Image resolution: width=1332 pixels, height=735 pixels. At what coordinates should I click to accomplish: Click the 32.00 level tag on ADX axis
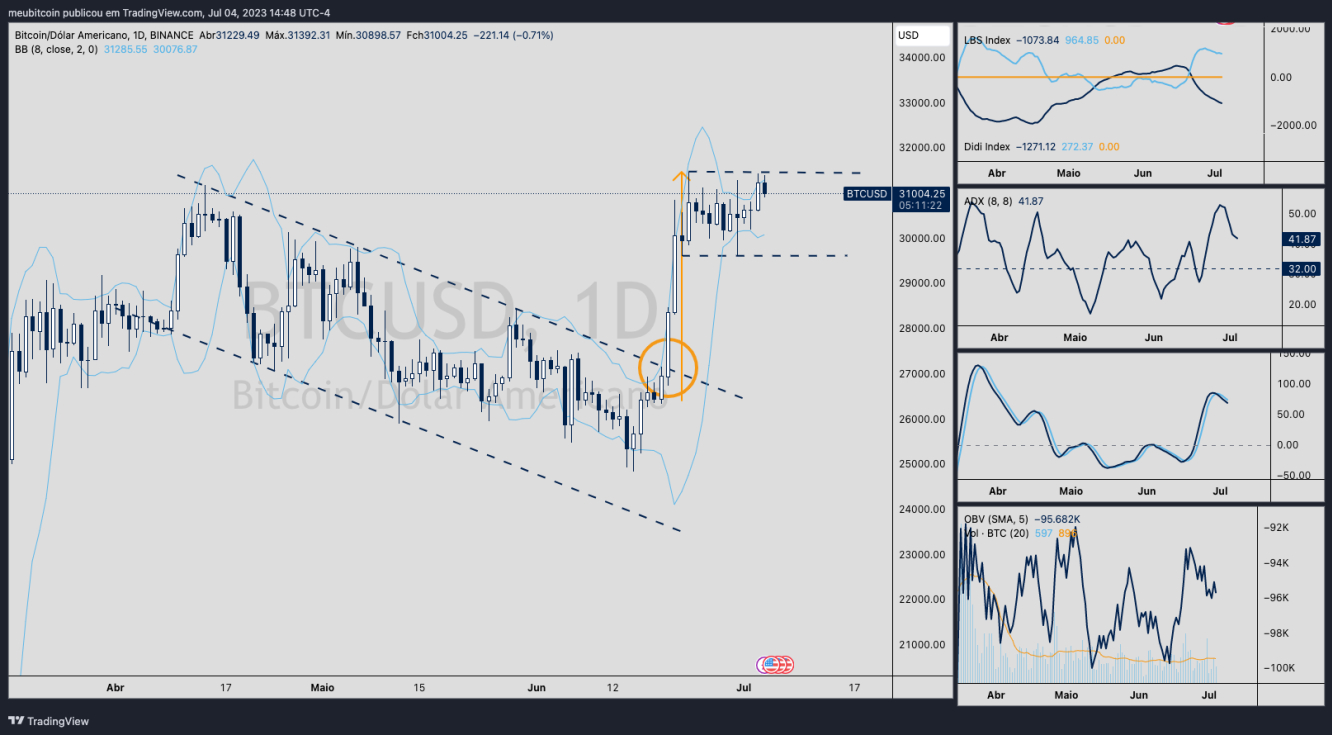pyautogui.click(x=1302, y=268)
